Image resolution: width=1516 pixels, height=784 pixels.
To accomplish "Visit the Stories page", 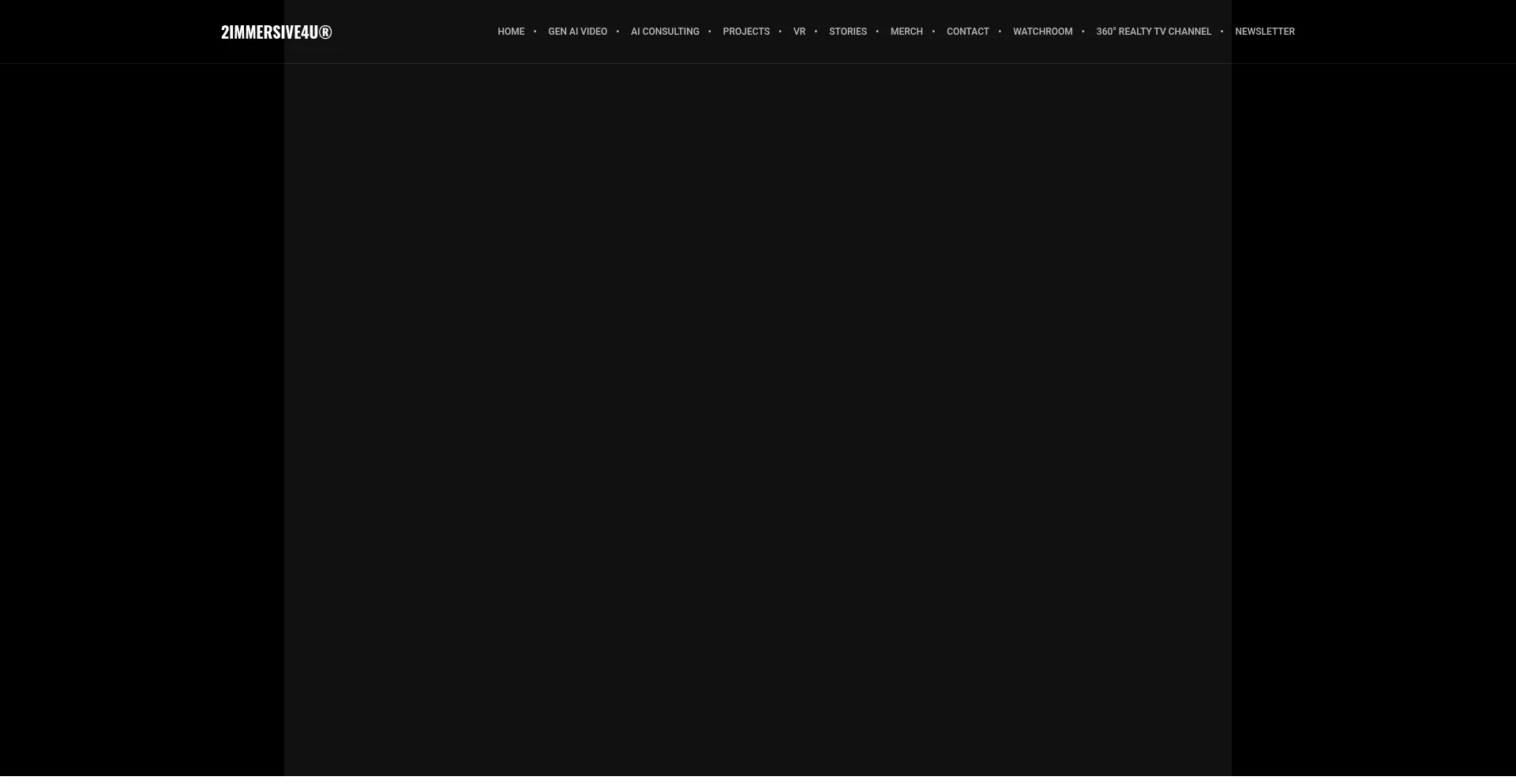I will click(847, 32).
